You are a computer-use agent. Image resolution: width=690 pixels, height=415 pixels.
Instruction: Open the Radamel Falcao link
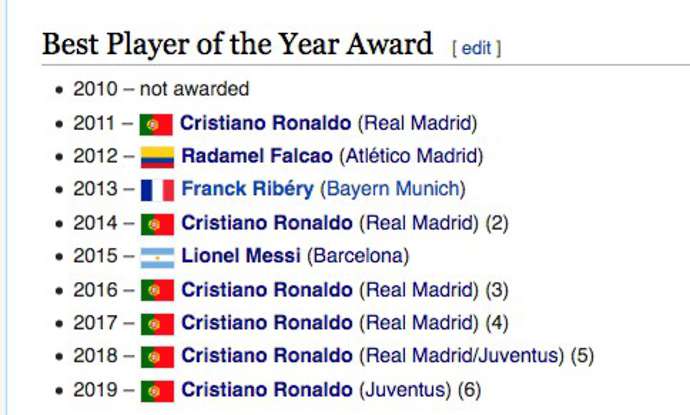[x=257, y=156]
